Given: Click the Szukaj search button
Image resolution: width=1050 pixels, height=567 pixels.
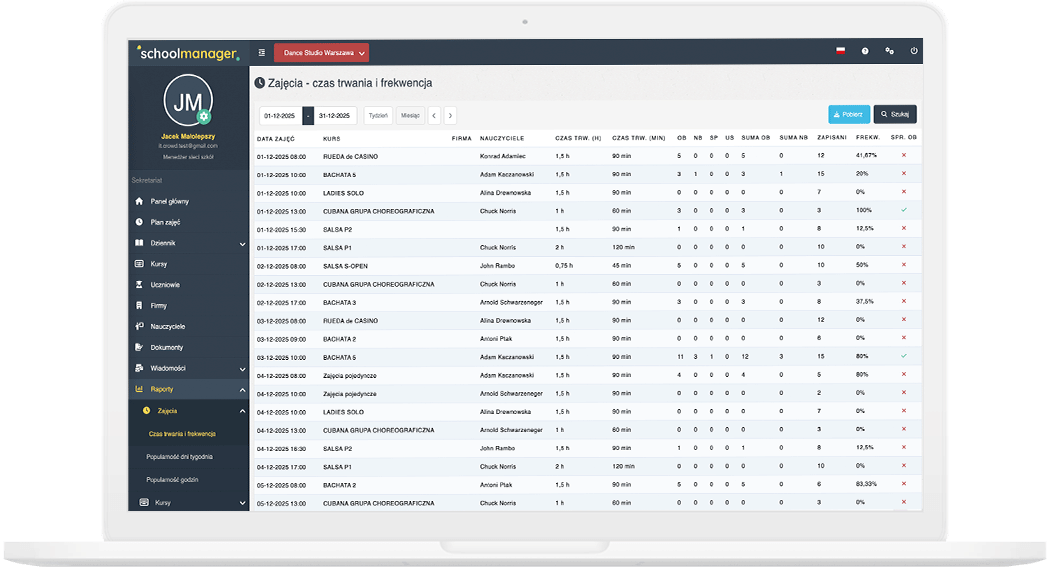Looking at the screenshot, I should [895, 114].
